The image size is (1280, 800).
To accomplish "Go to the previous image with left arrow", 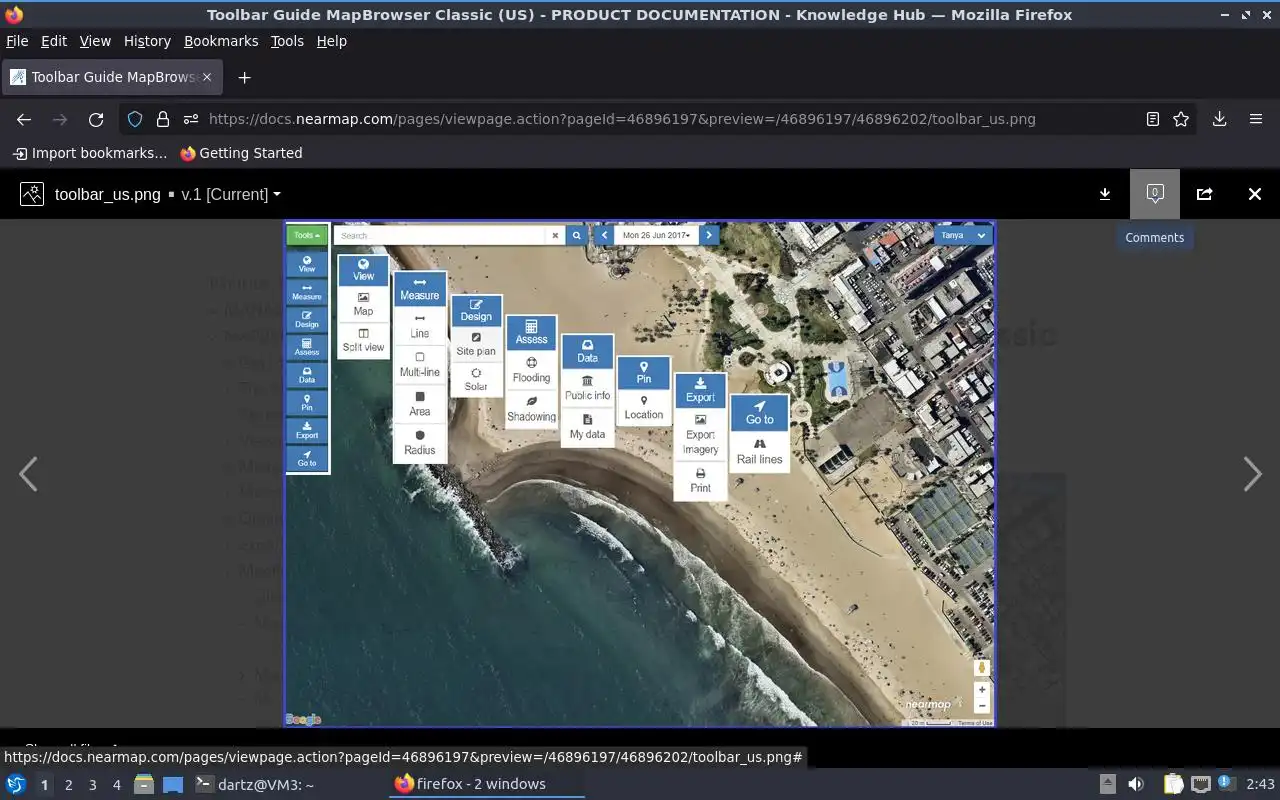I will point(28,474).
